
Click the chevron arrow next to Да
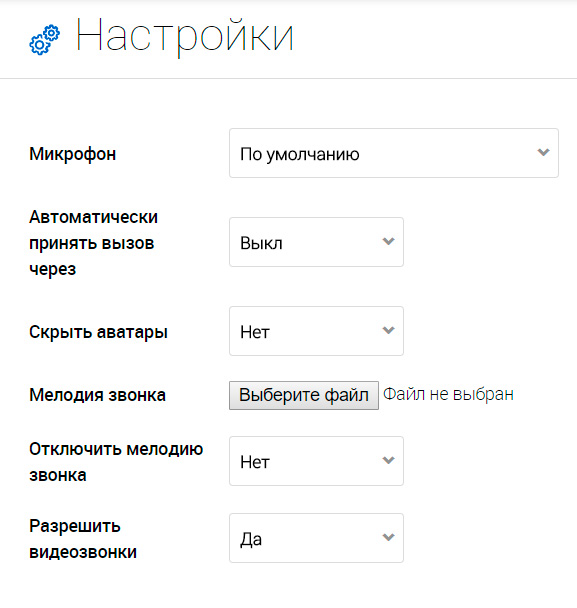(x=388, y=537)
